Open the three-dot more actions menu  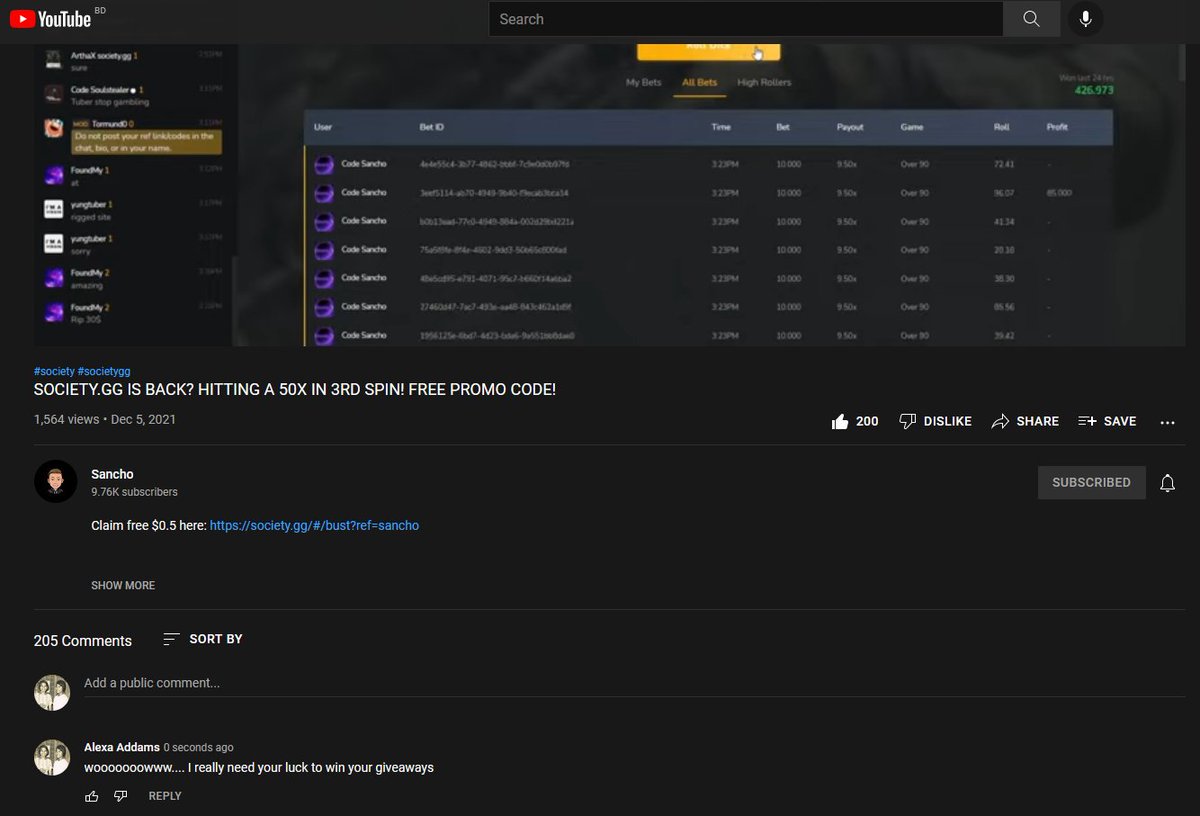point(1167,422)
